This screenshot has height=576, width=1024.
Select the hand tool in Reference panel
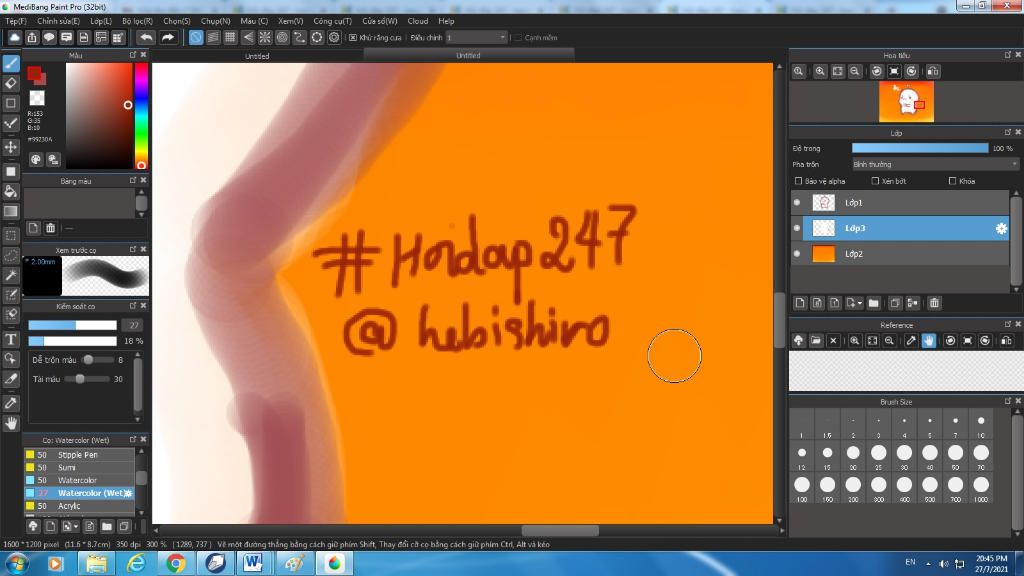click(x=929, y=340)
